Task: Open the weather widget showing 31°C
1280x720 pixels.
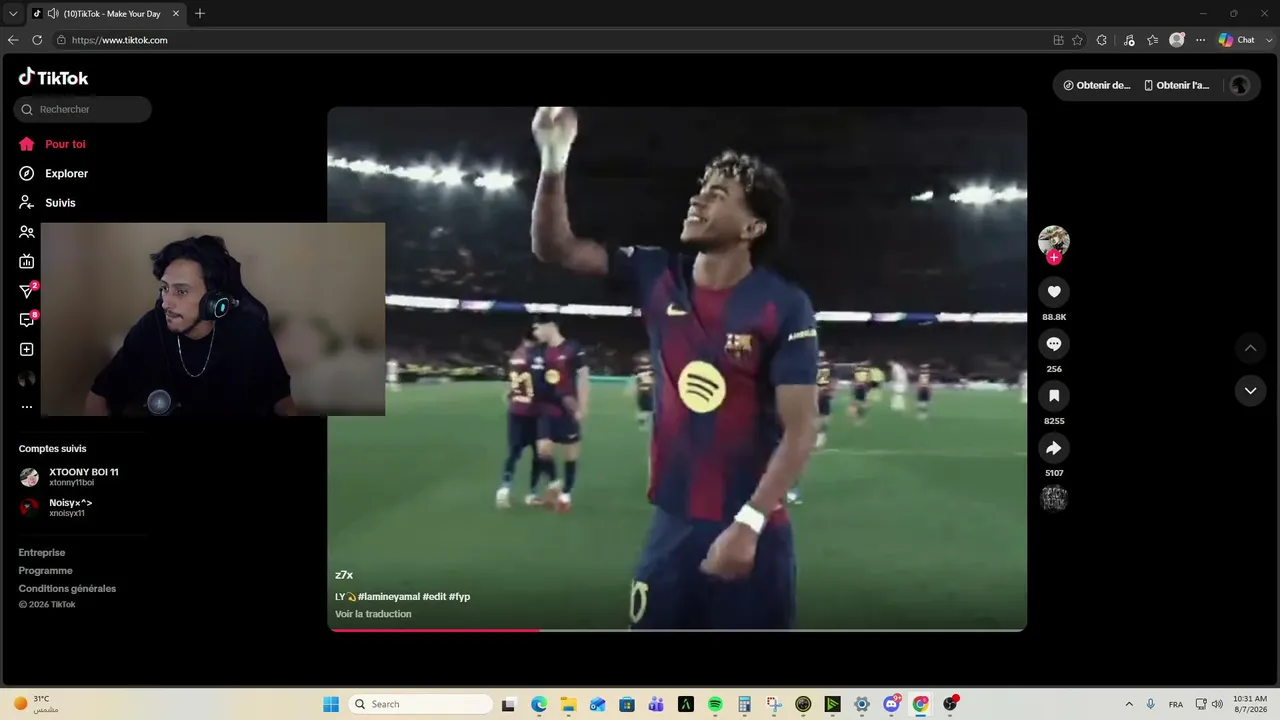Action: point(36,704)
